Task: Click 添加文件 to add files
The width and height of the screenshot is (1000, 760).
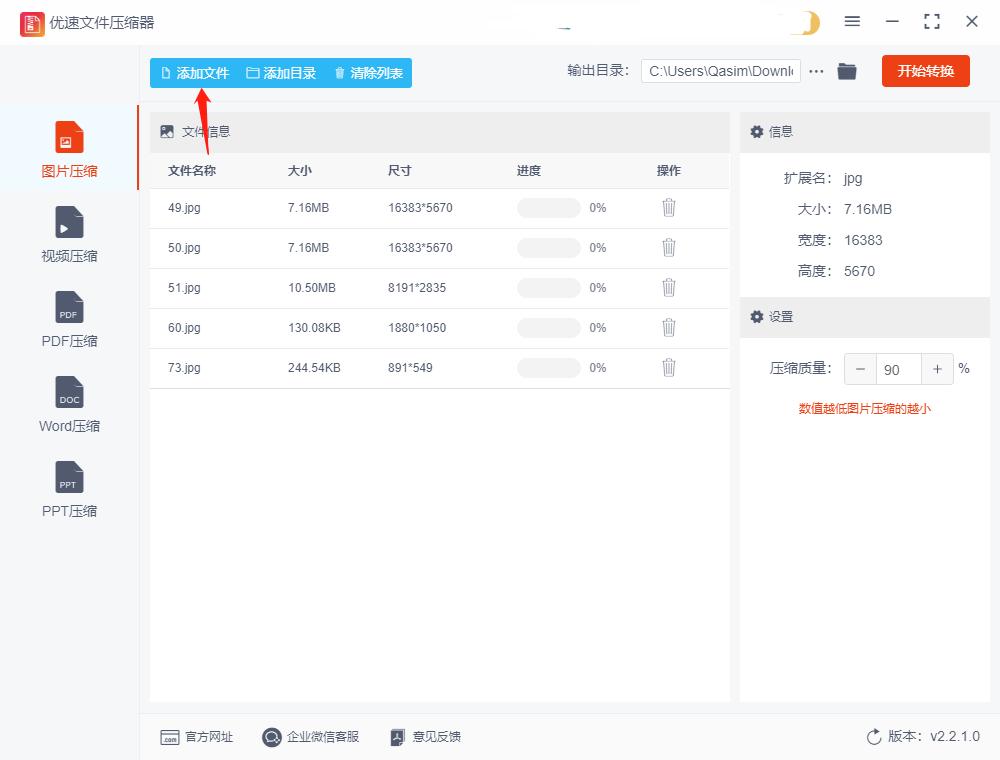Action: 196,72
